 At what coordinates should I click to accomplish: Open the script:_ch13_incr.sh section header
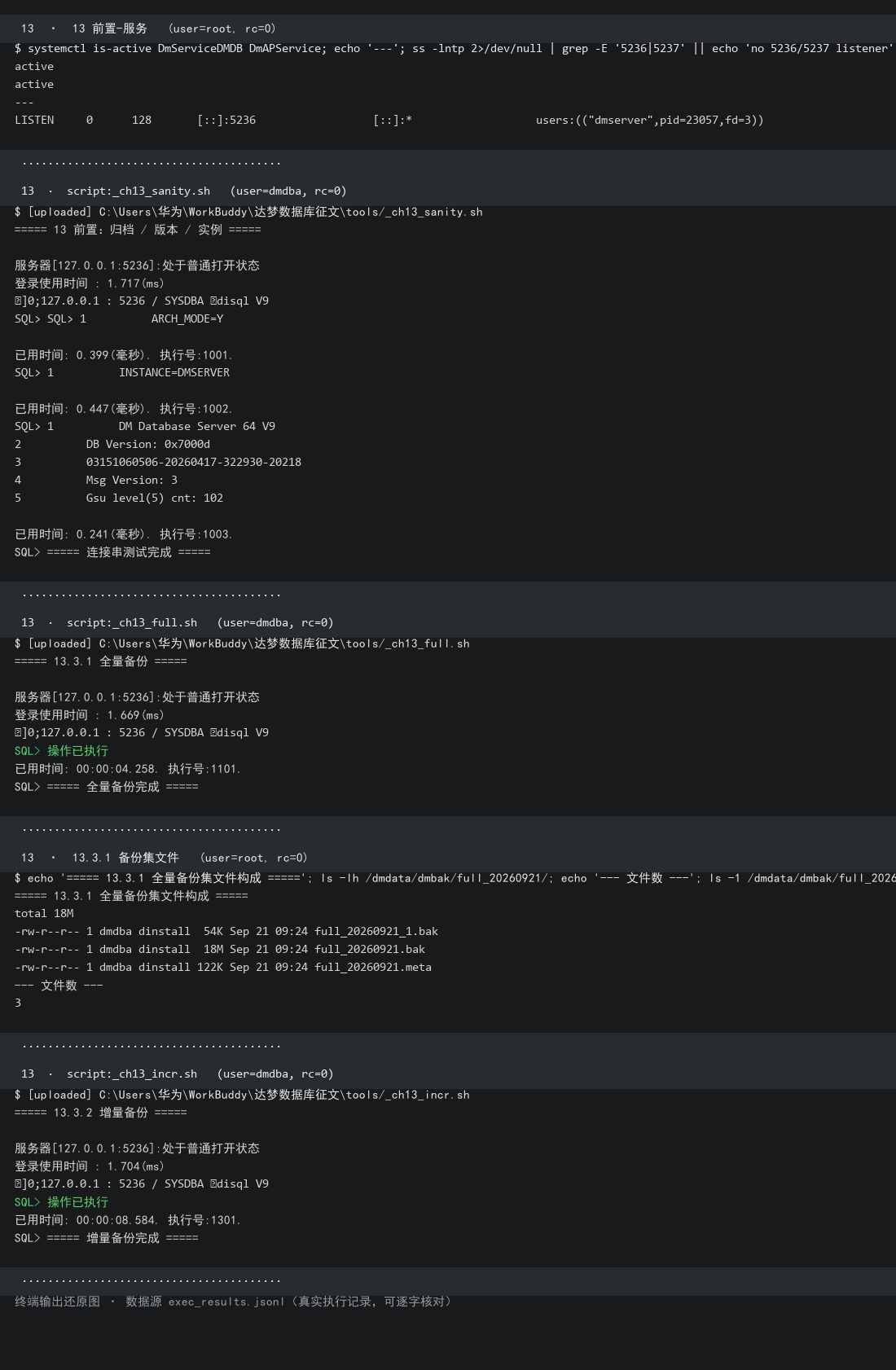tap(177, 1074)
